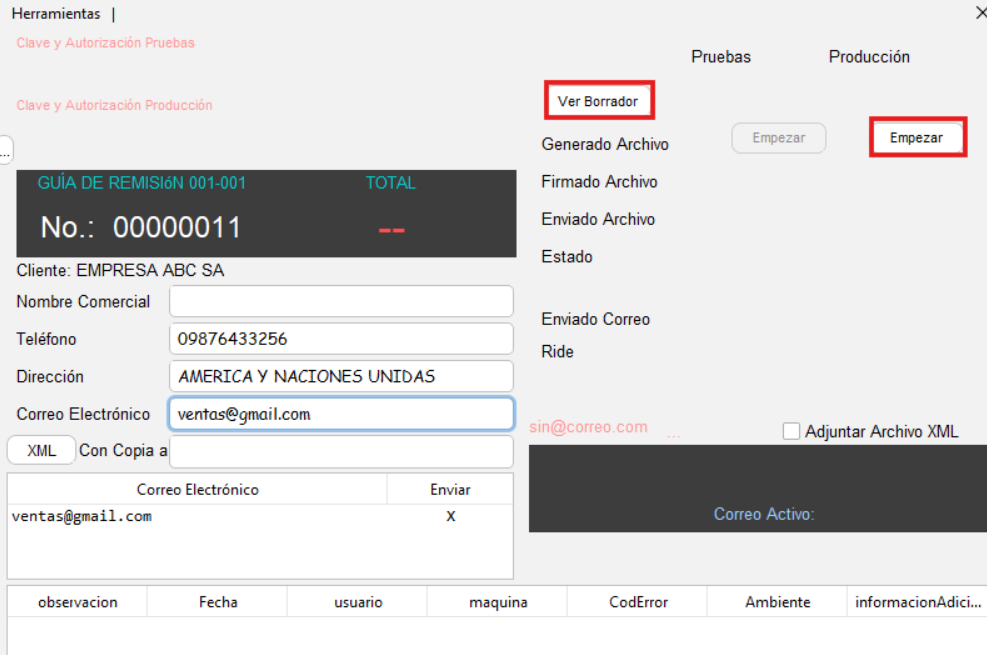
Task: Enable Adjuntar Archivo XML checkbox
Action: (792, 431)
